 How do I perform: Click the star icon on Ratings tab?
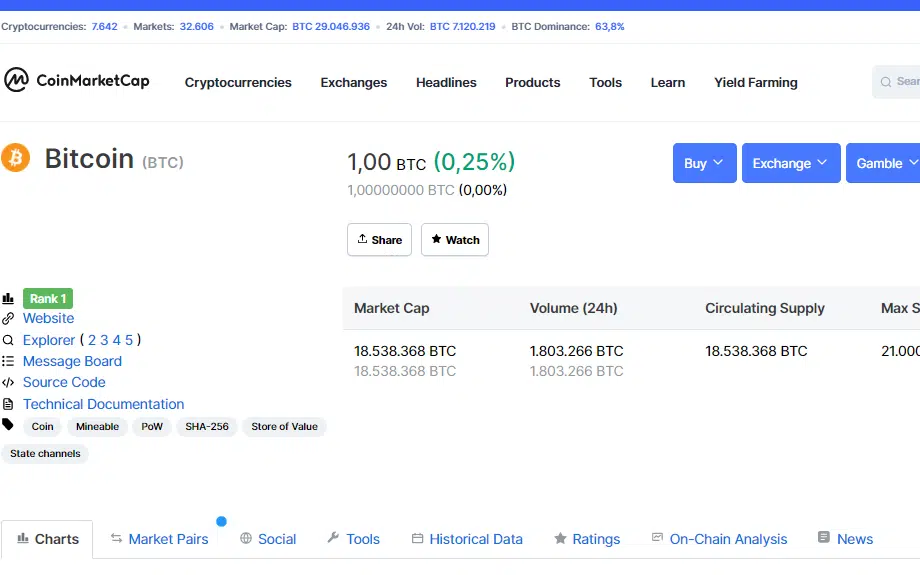click(x=560, y=538)
